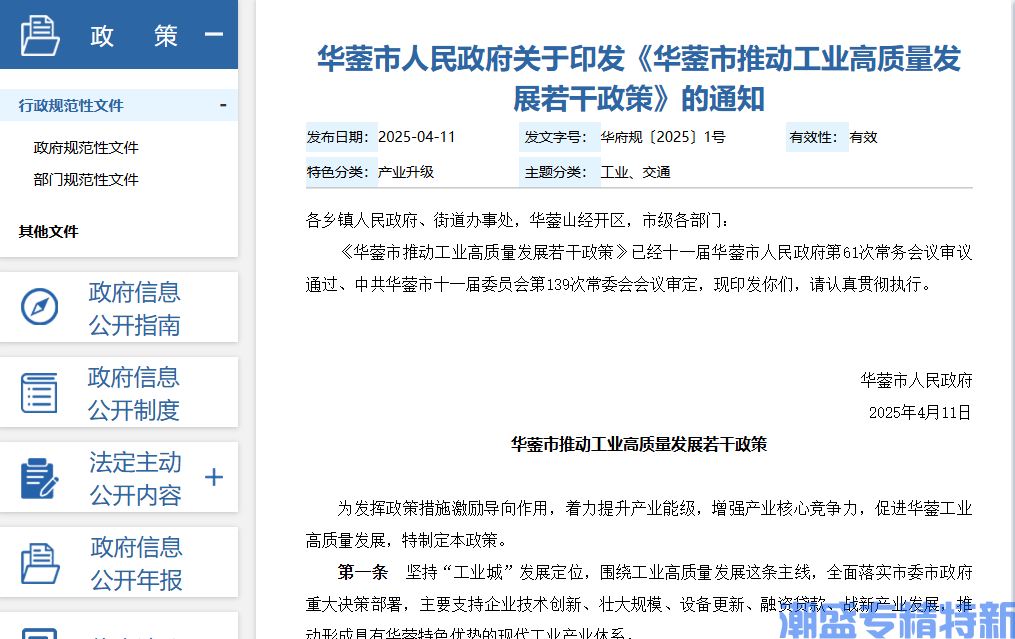Image resolution: width=1015 pixels, height=639 pixels.
Task: Click the 政策 folder icon in header
Action: [40, 36]
